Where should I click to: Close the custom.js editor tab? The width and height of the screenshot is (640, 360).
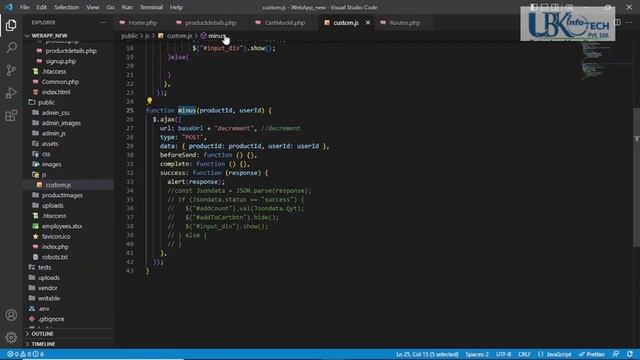(x=368, y=22)
